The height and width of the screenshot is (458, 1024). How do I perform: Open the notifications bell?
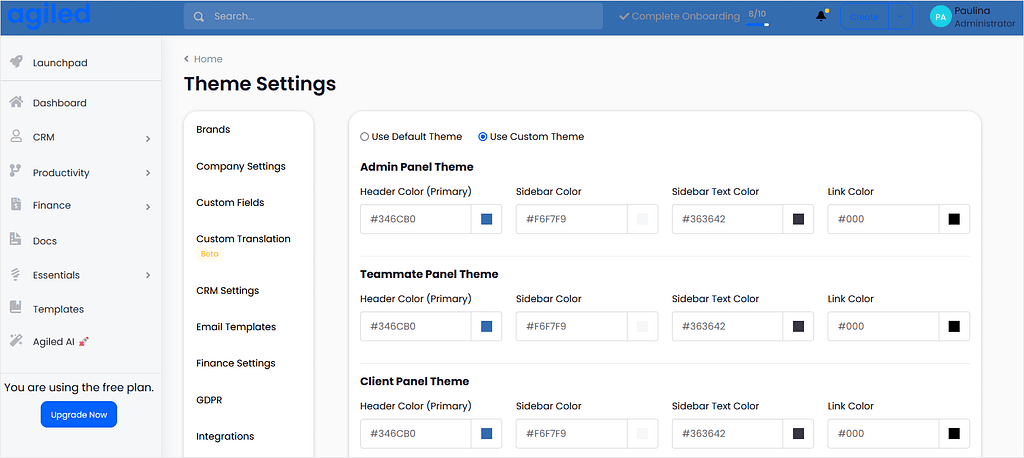(x=822, y=16)
